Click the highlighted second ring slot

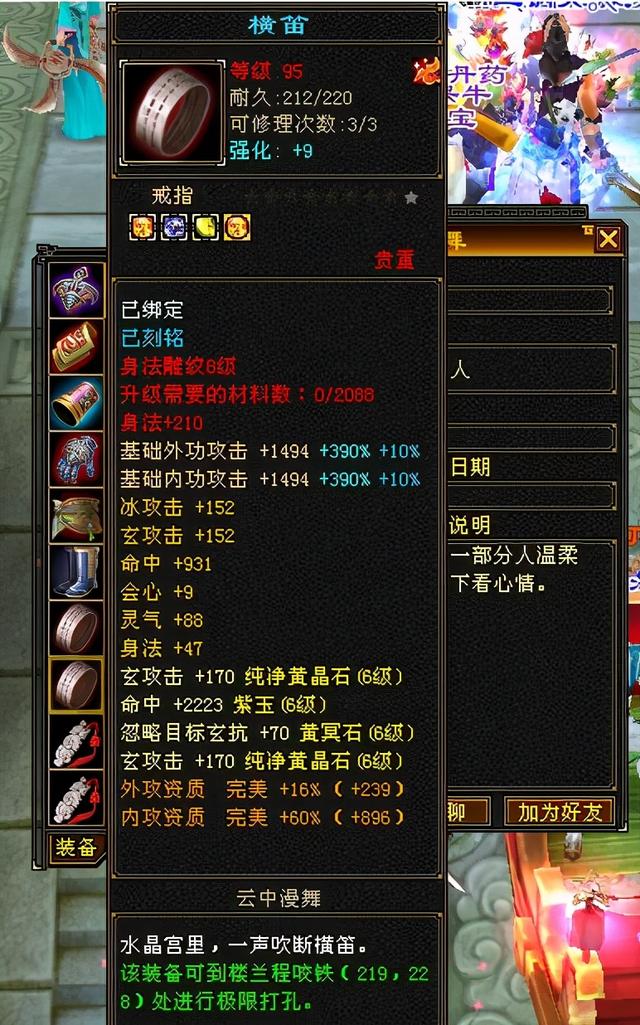(76, 684)
